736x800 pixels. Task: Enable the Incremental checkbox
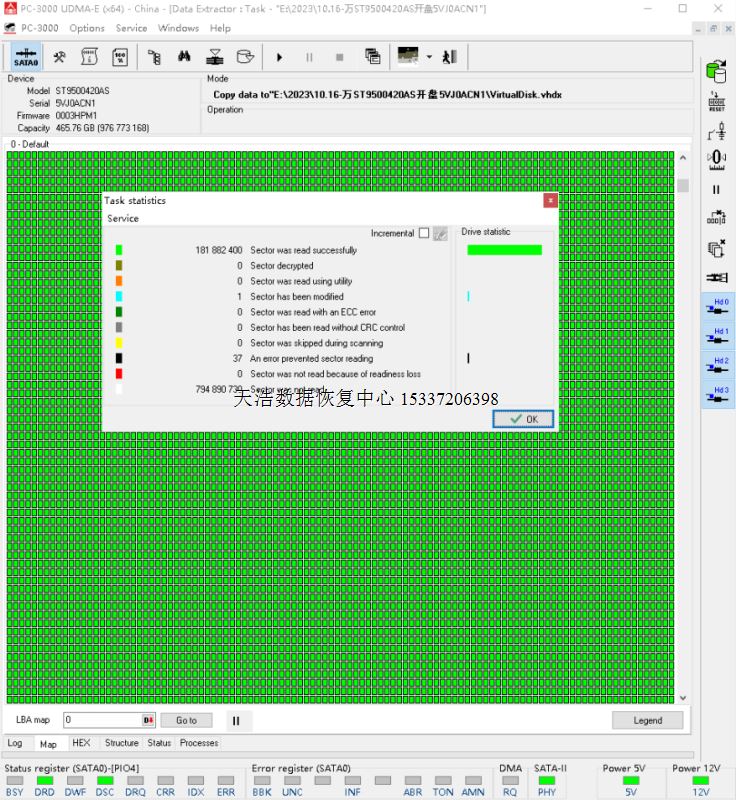tap(424, 233)
